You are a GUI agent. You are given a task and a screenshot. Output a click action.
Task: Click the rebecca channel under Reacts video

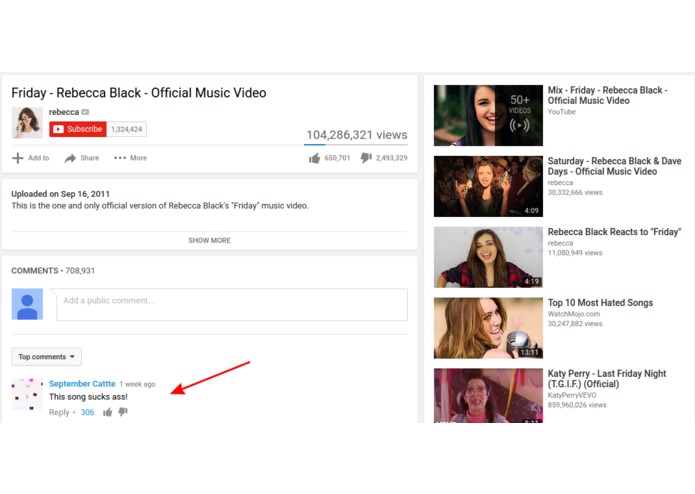point(560,243)
